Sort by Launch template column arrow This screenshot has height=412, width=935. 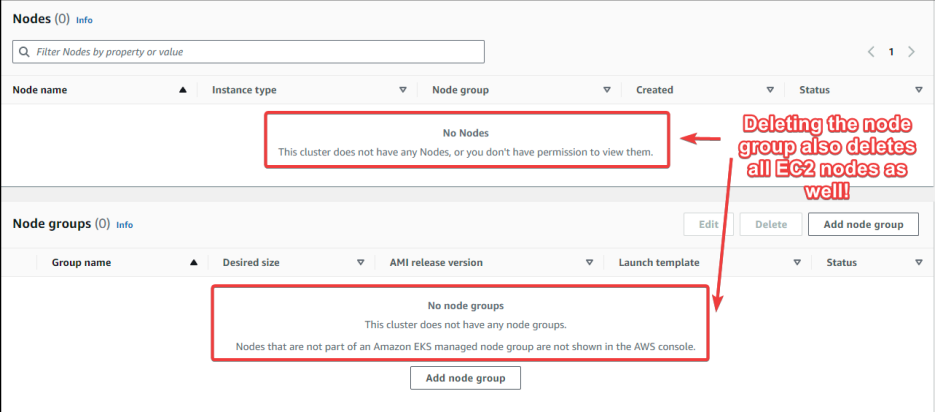pyautogui.click(x=797, y=262)
